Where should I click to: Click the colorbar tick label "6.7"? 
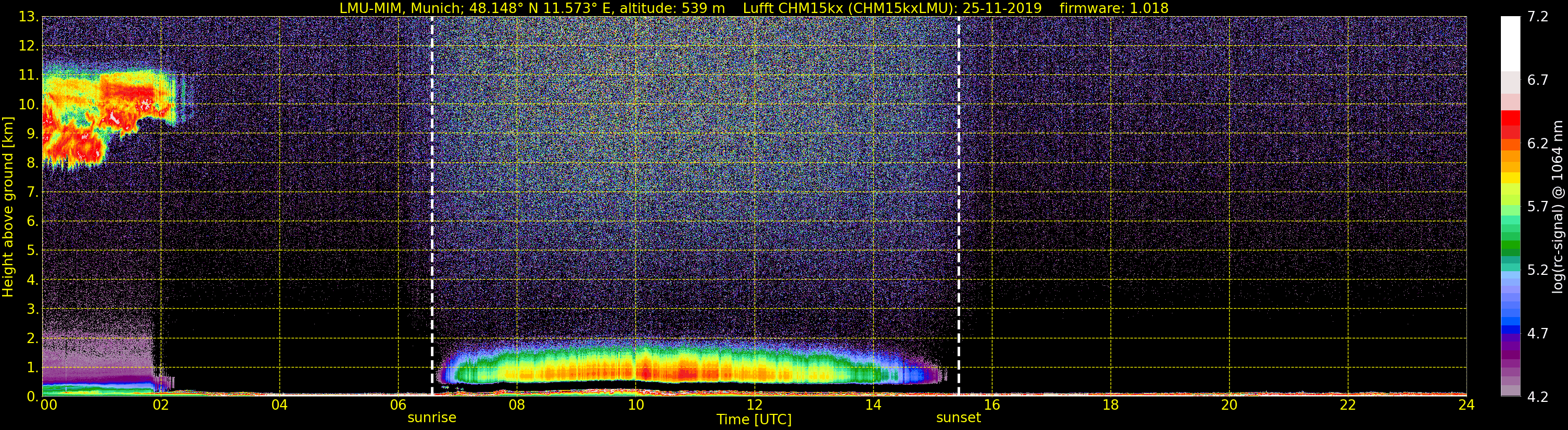[1538, 80]
